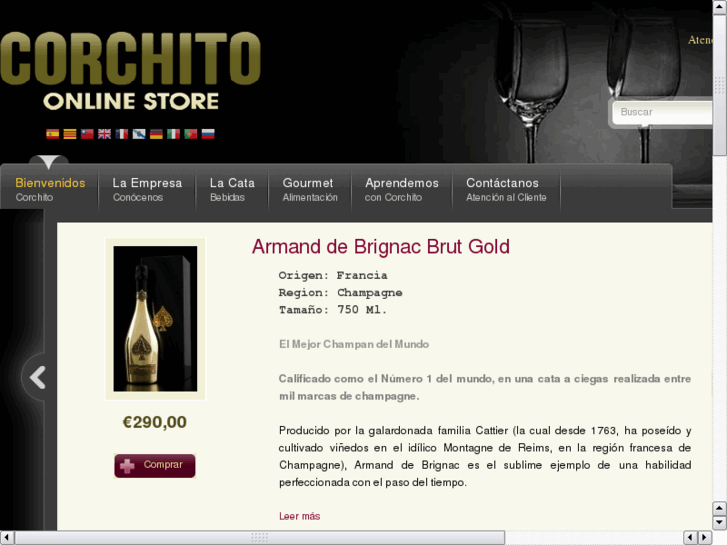Open the Bienvenidos Corchito tab
This screenshot has width=727, height=545.
pos(50,189)
